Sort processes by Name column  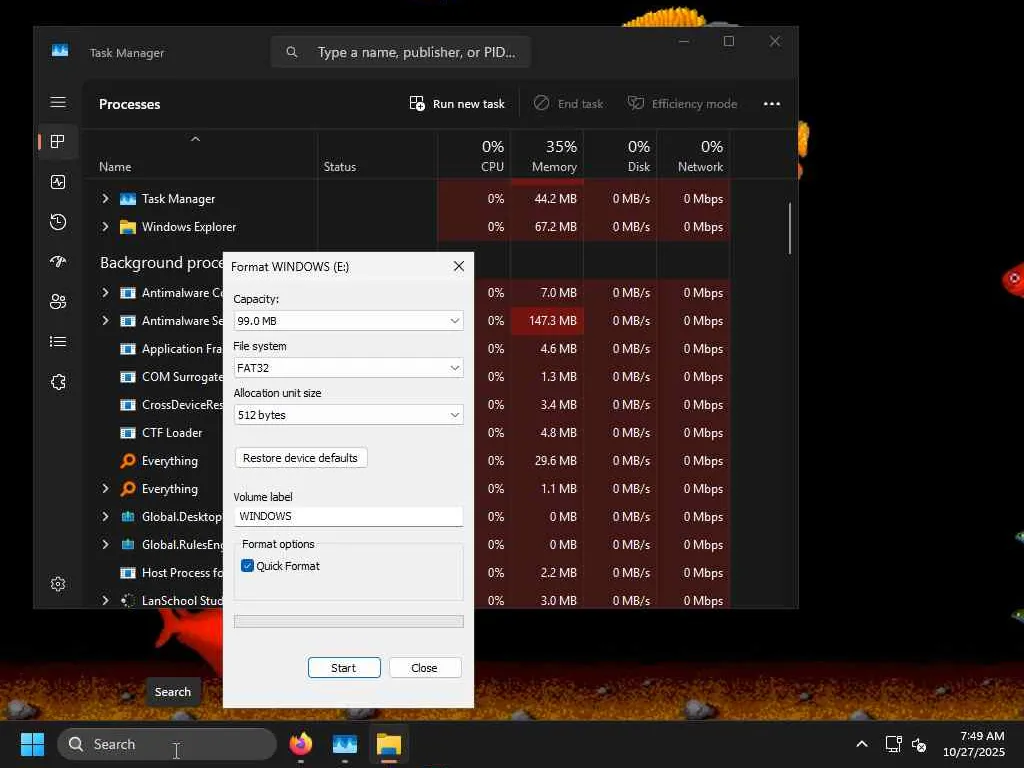pos(115,167)
